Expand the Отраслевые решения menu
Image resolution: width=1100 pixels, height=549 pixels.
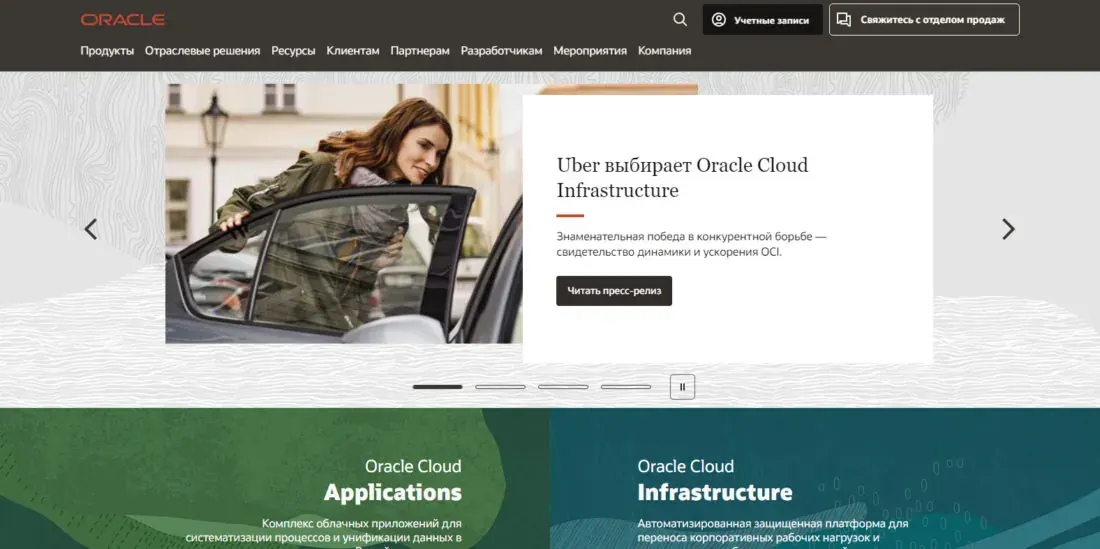(203, 50)
